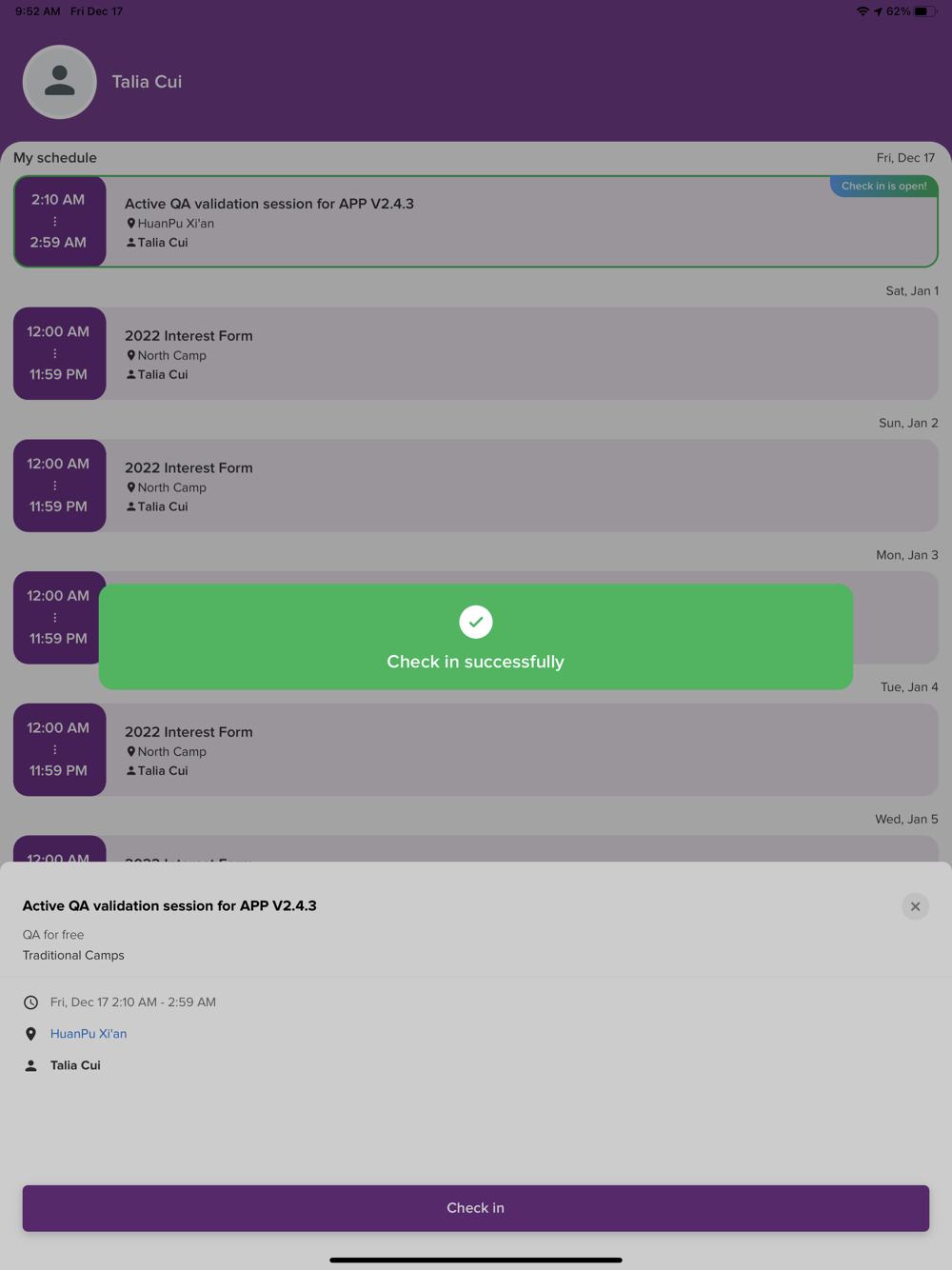Click the person icon beside Talia Cui in sheet
This screenshot has height=1270, width=952.
click(x=30, y=1065)
